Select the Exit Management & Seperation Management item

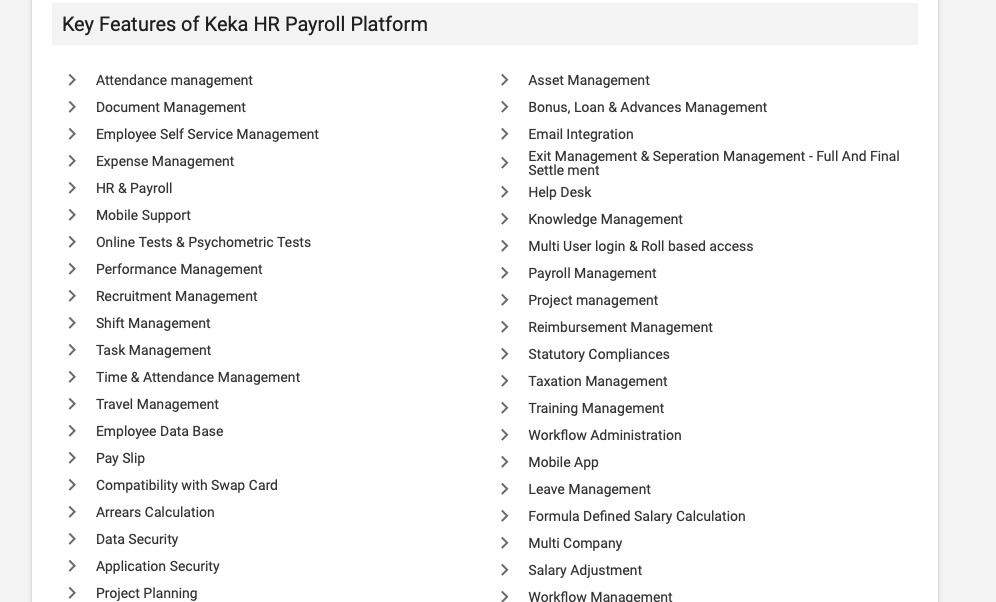(x=713, y=163)
